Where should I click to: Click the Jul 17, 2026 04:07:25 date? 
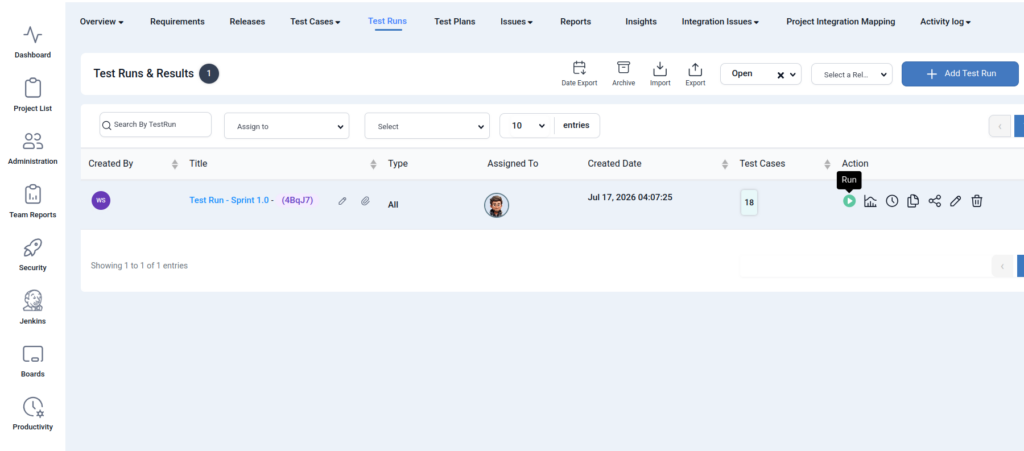(630, 196)
